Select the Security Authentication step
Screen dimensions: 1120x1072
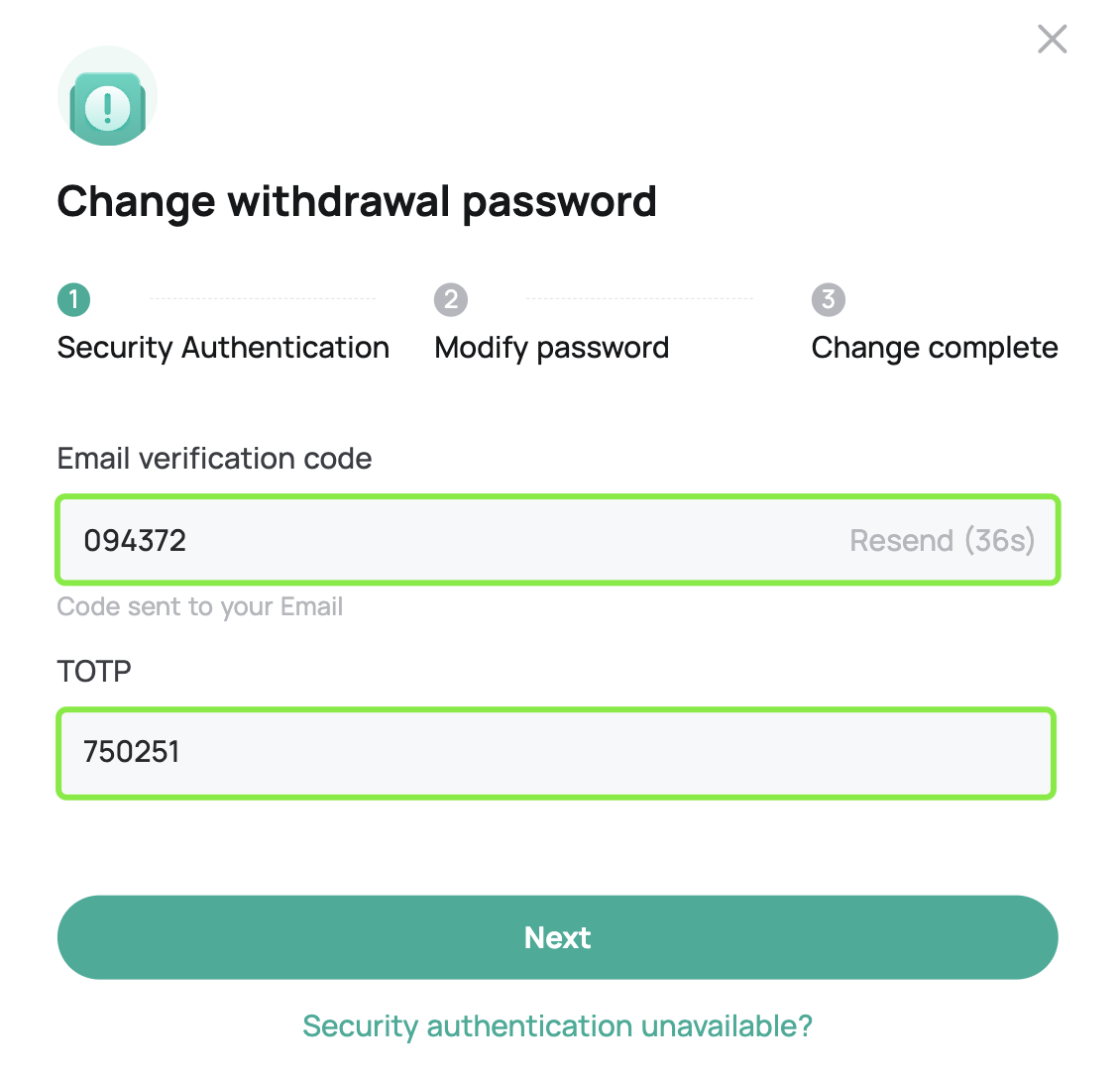click(223, 347)
